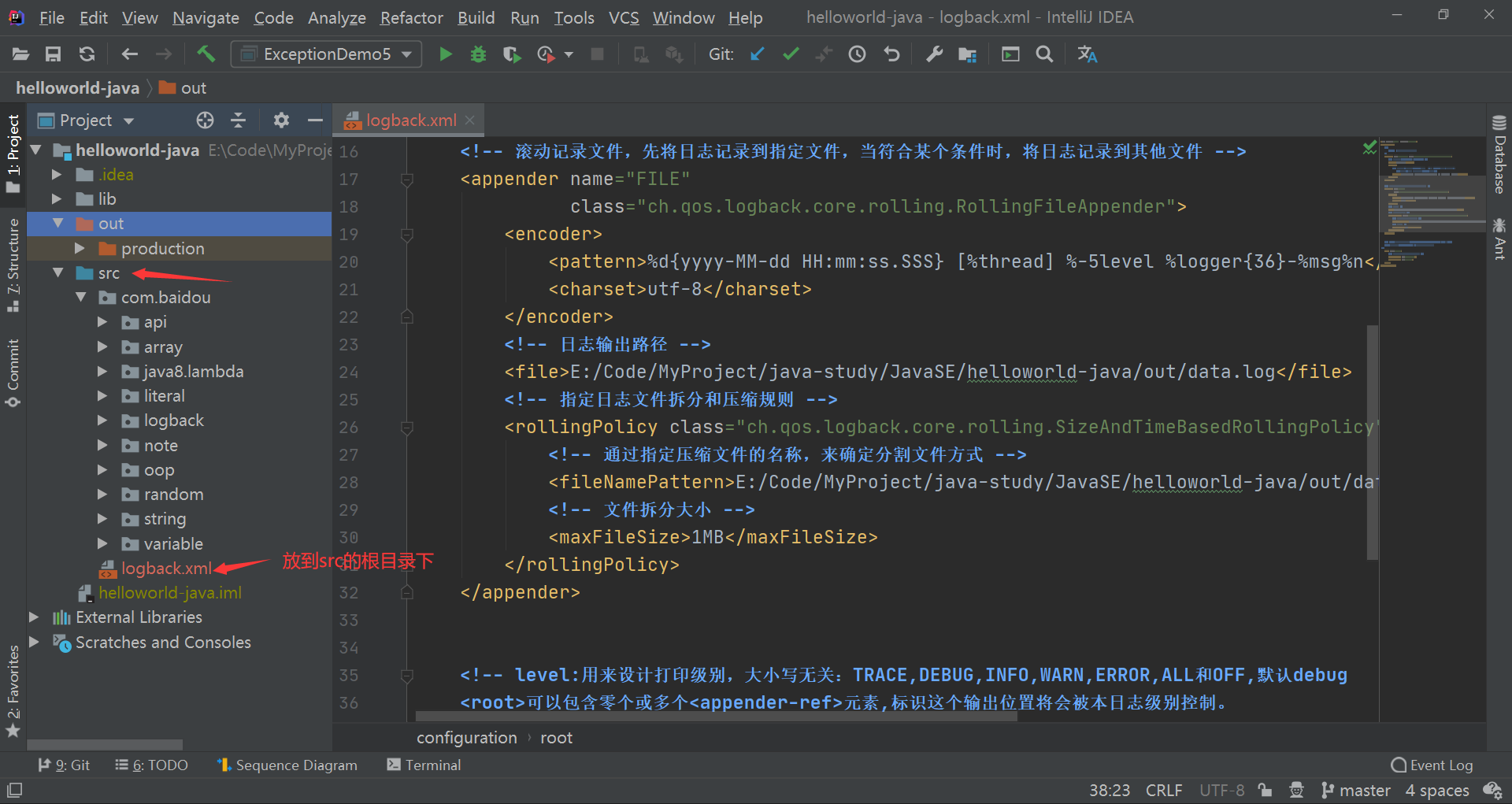Open Run Anything window icon in toolbar
Viewport: 1512px width, 804px height.
click(1010, 54)
